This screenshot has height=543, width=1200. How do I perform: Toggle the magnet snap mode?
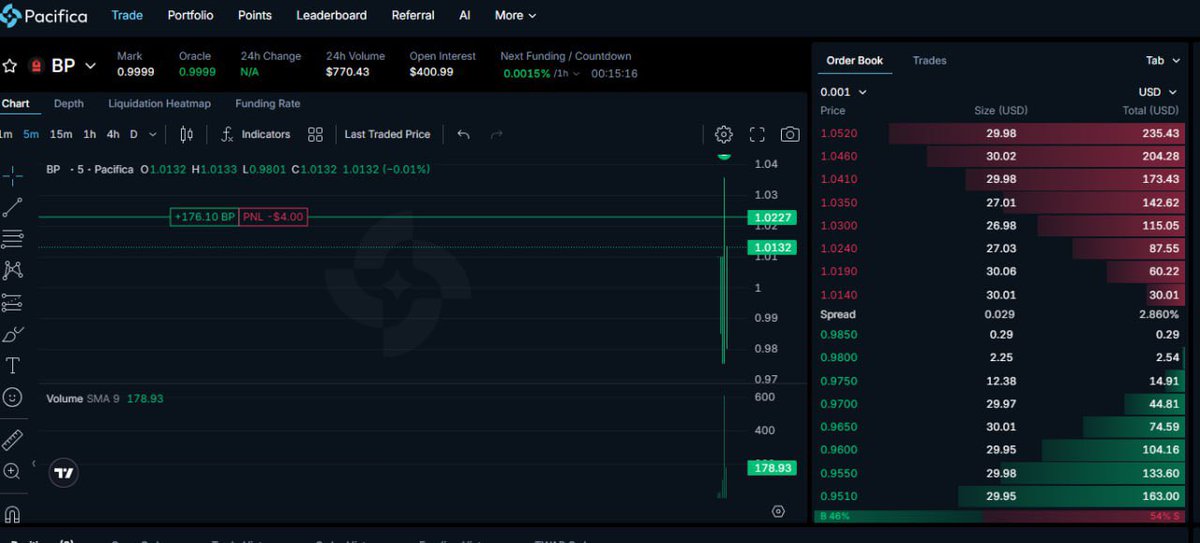pyautogui.click(x=13, y=514)
